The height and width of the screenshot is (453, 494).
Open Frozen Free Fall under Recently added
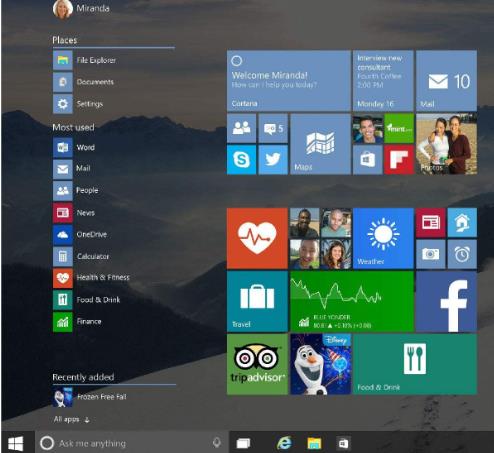(x=90, y=397)
